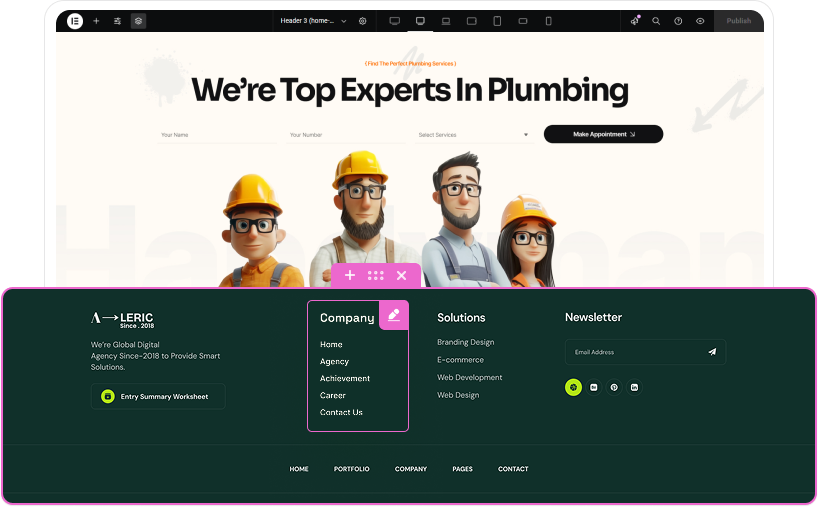
Task: Switch to laptop responsive view
Action: (446, 20)
